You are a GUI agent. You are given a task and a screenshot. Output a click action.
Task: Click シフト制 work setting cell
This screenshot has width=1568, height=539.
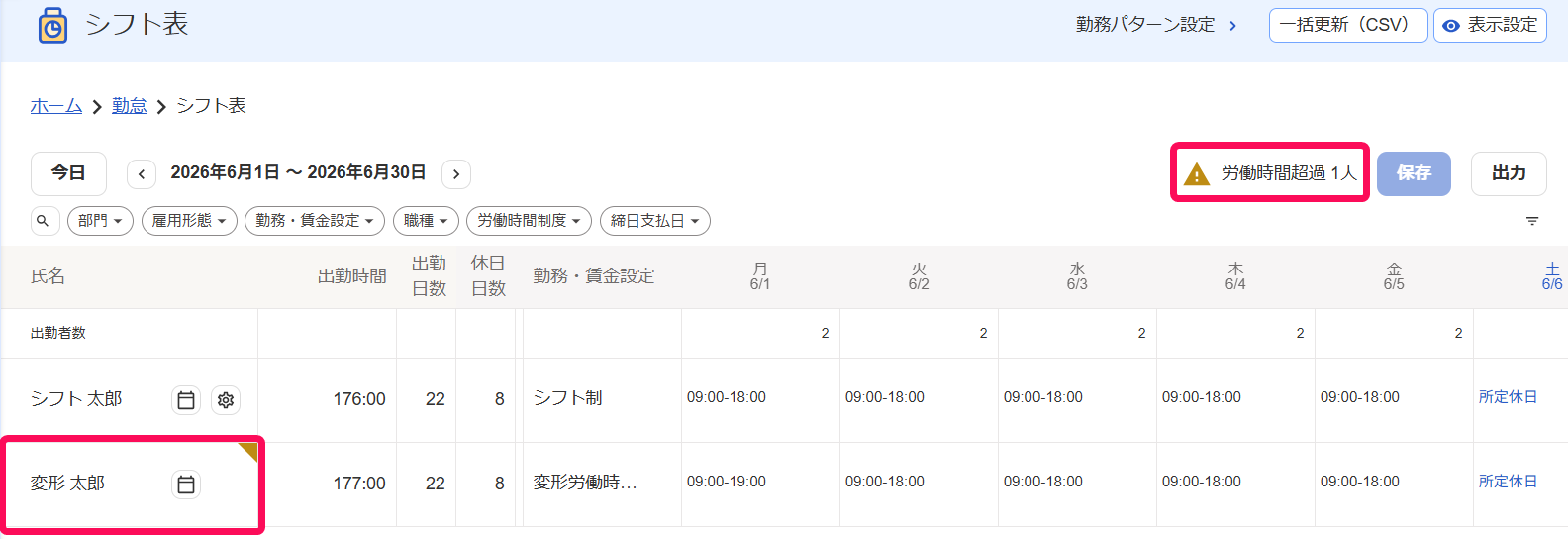tap(602, 400)
